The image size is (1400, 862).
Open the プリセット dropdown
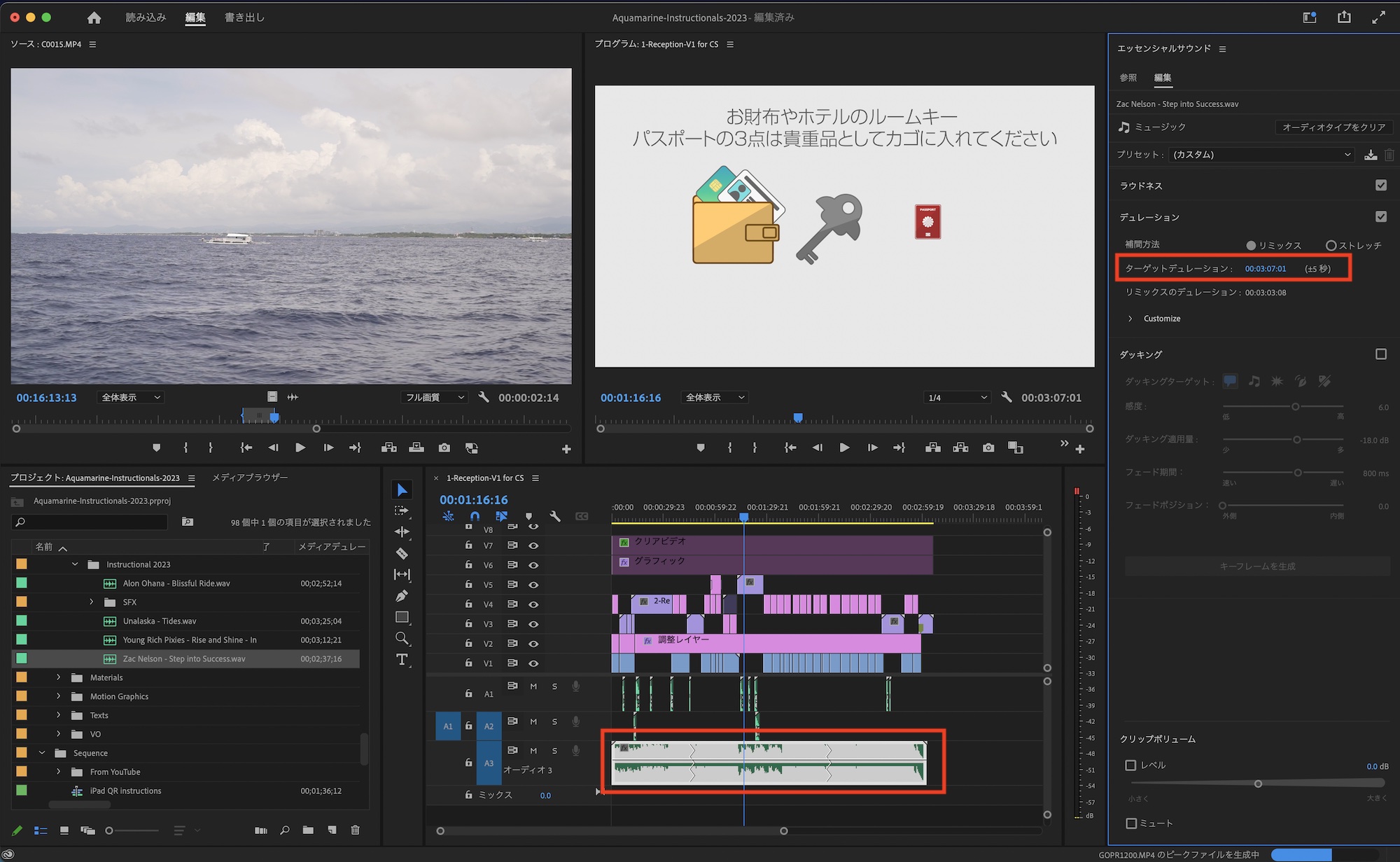point(1261,155)
